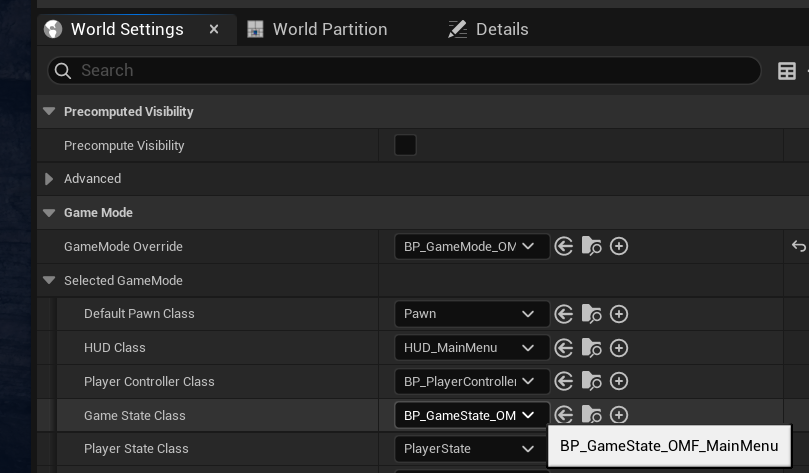Open the Player State Class dropdown
809x473 pixels.
click(472, 449)
